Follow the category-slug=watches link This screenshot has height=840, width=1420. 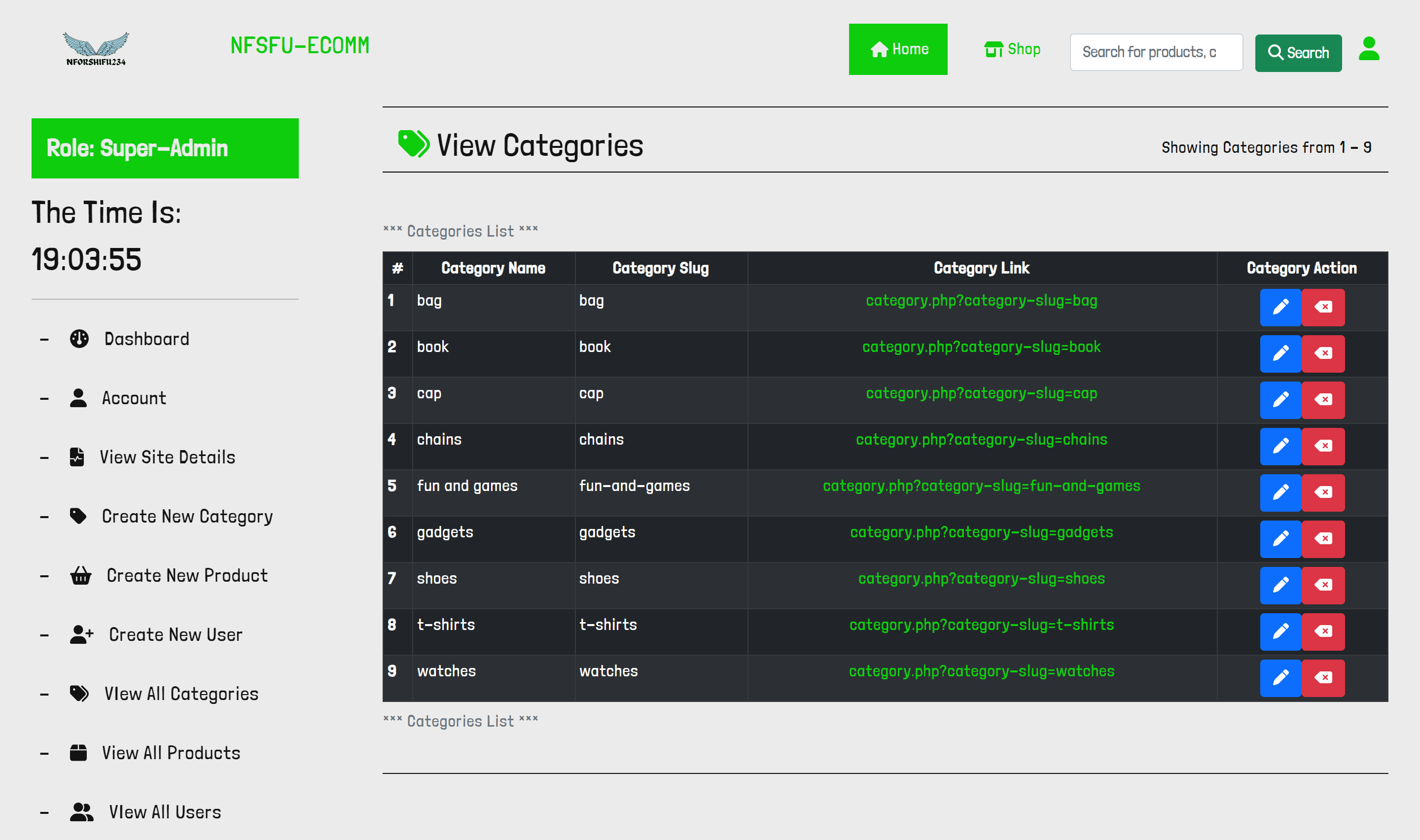(x=981, y=671)
